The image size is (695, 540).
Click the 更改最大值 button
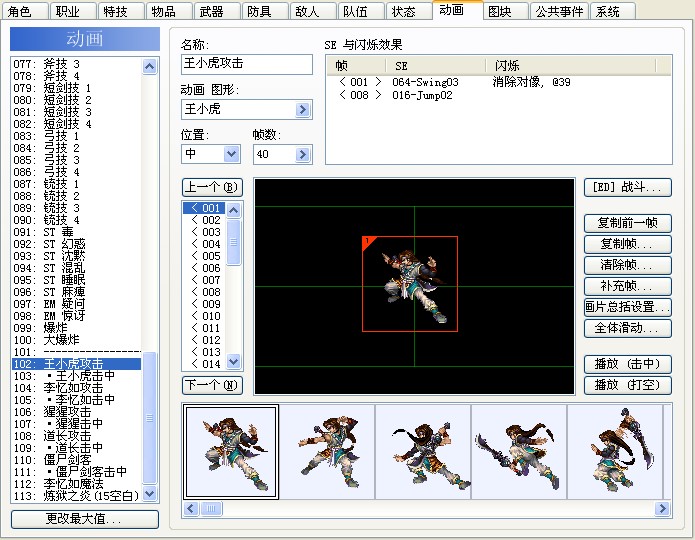pos(85,519)
